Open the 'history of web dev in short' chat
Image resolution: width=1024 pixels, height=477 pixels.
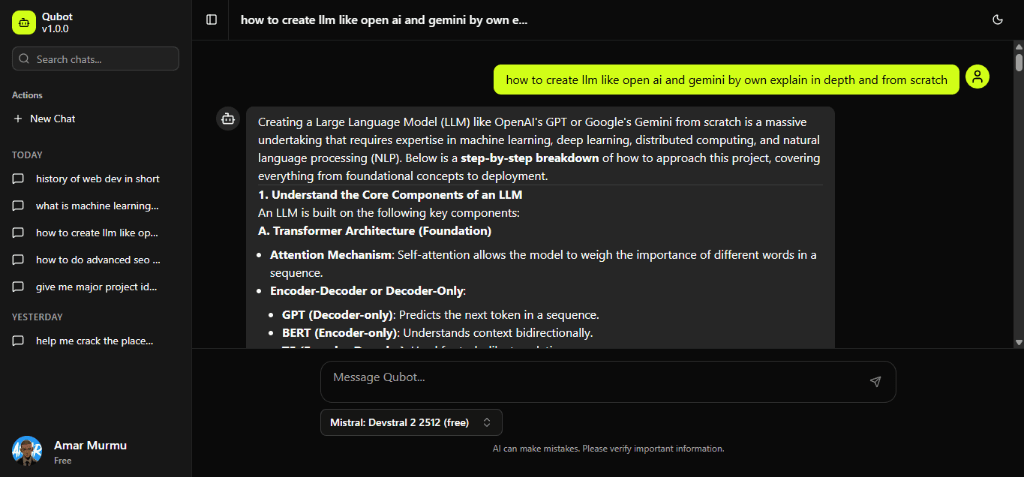tap(97, 179)
